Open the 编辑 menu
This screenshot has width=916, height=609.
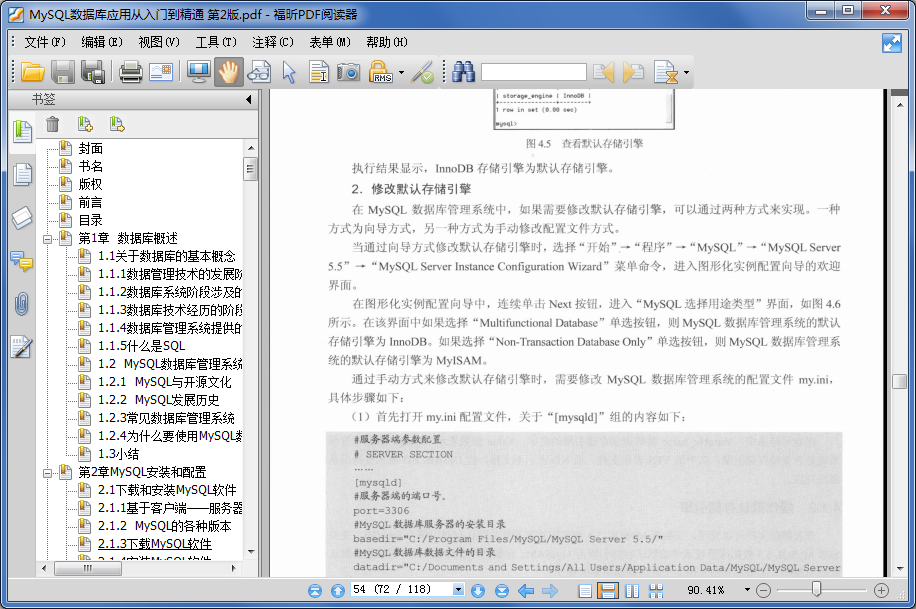102,42
